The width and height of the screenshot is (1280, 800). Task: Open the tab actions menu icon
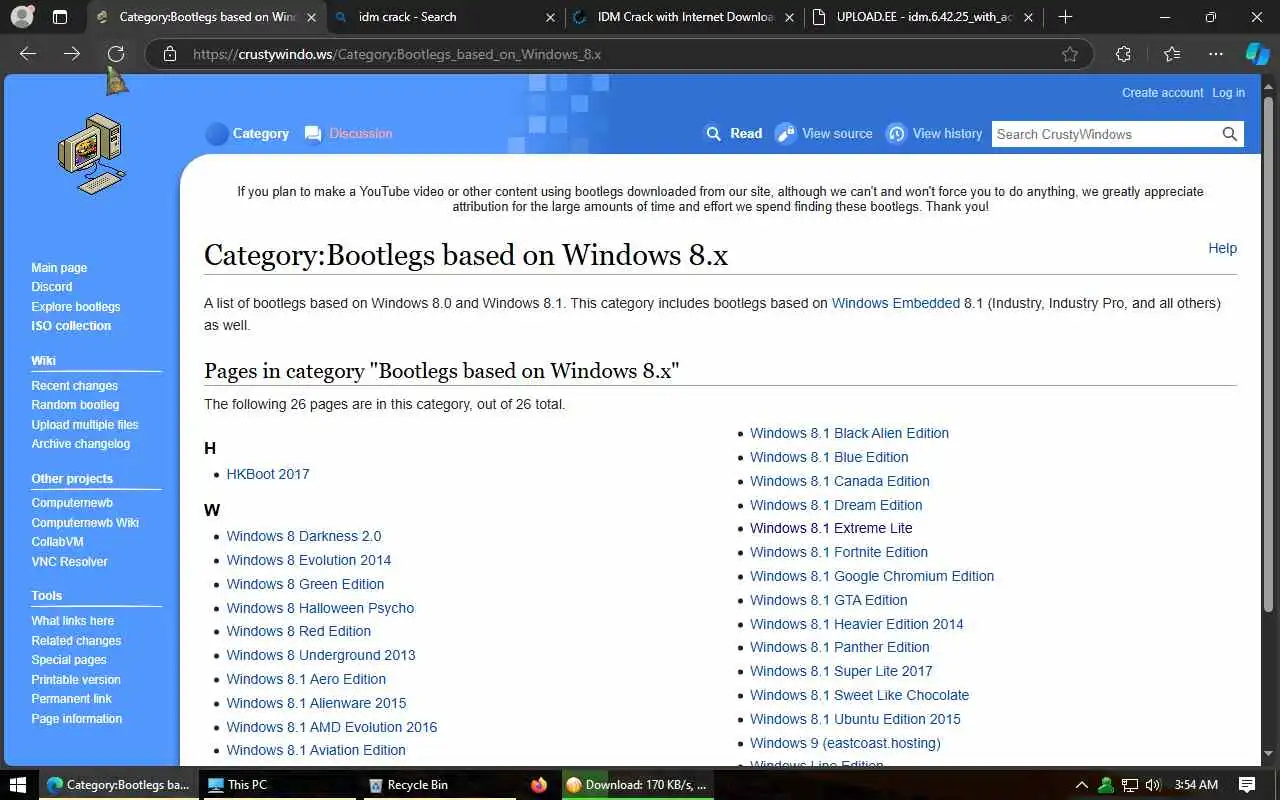(60, 17)
